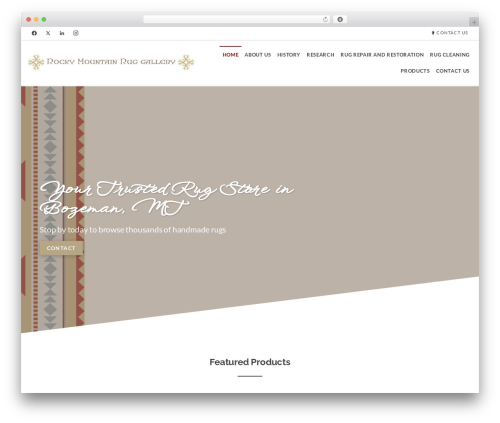Screen dimensions: 500x423
Task: Open the Products menu item
Action: 415,71
